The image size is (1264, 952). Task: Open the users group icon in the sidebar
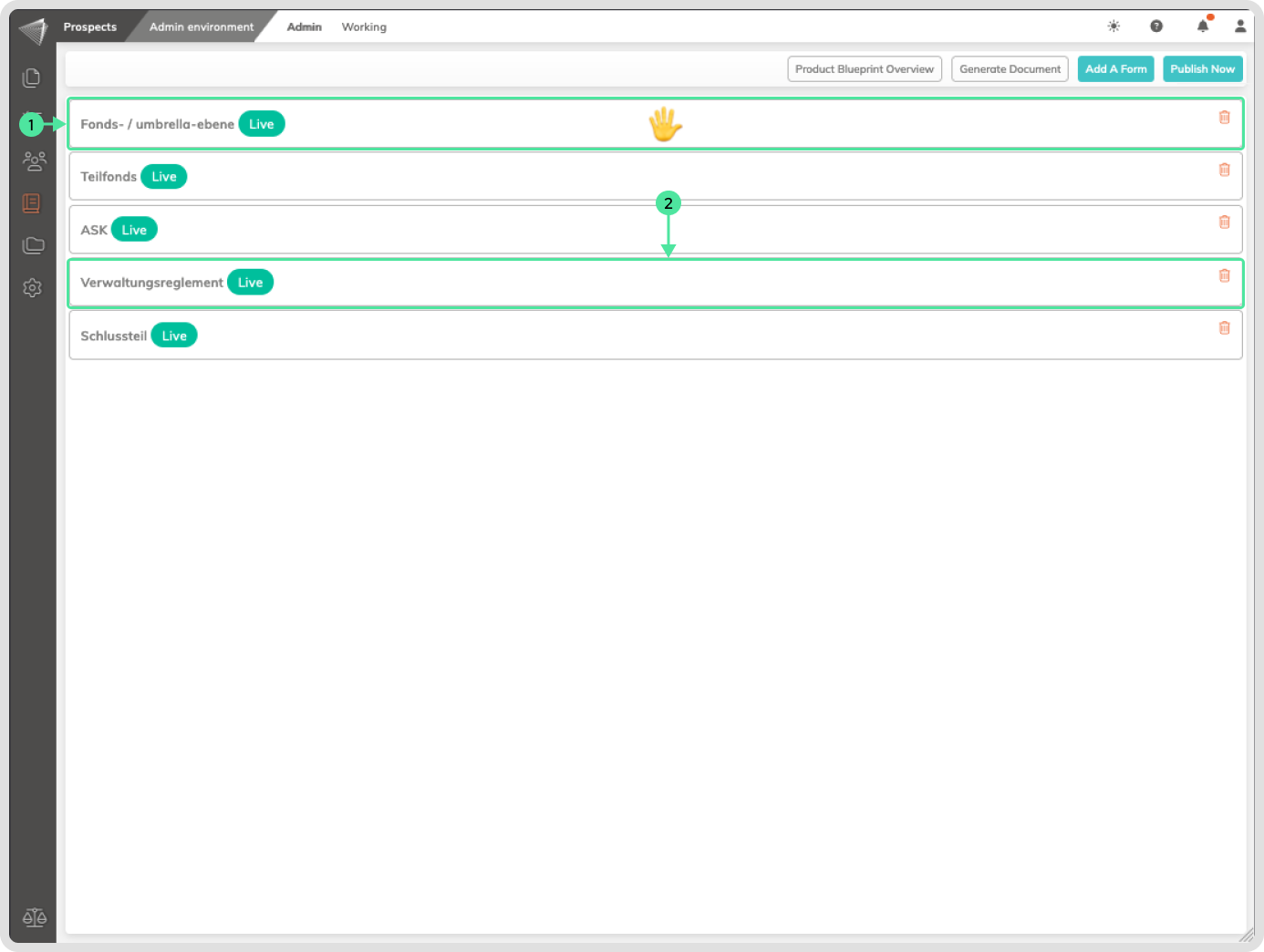(34, 161)
